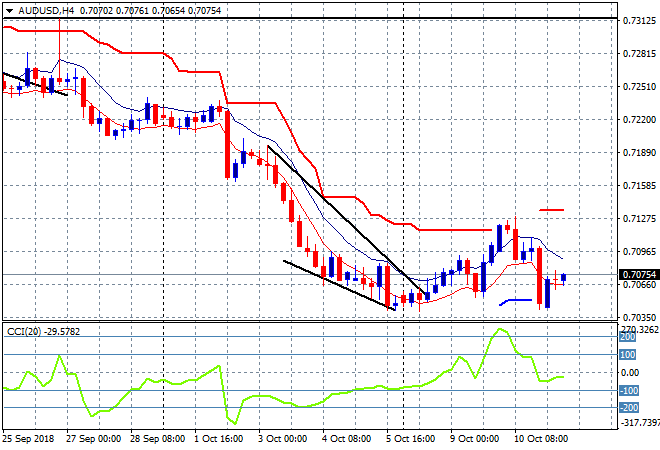
Task: Click the current price label 0.70754
Action: point(639,274)
